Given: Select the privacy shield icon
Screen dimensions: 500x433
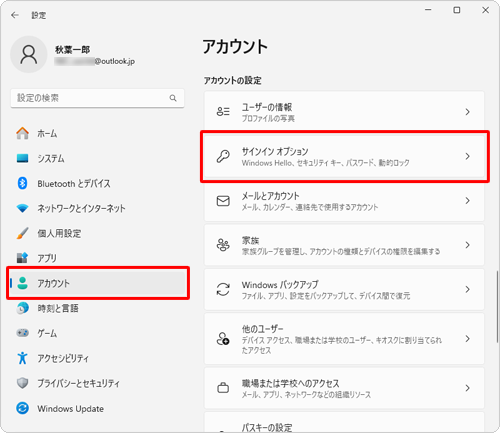Looking at the screenshot, I should 22,383.
